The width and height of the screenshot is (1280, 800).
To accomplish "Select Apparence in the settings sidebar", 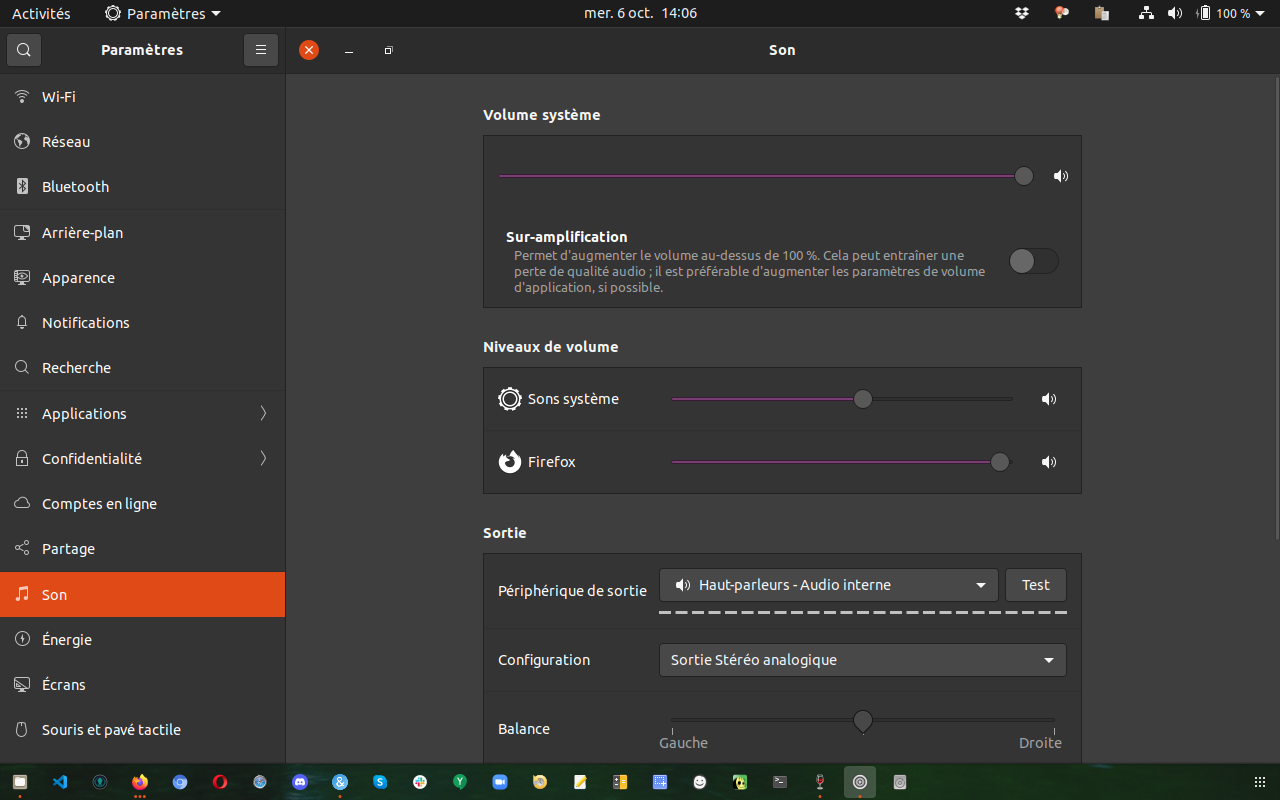I will tap(142, 278).
